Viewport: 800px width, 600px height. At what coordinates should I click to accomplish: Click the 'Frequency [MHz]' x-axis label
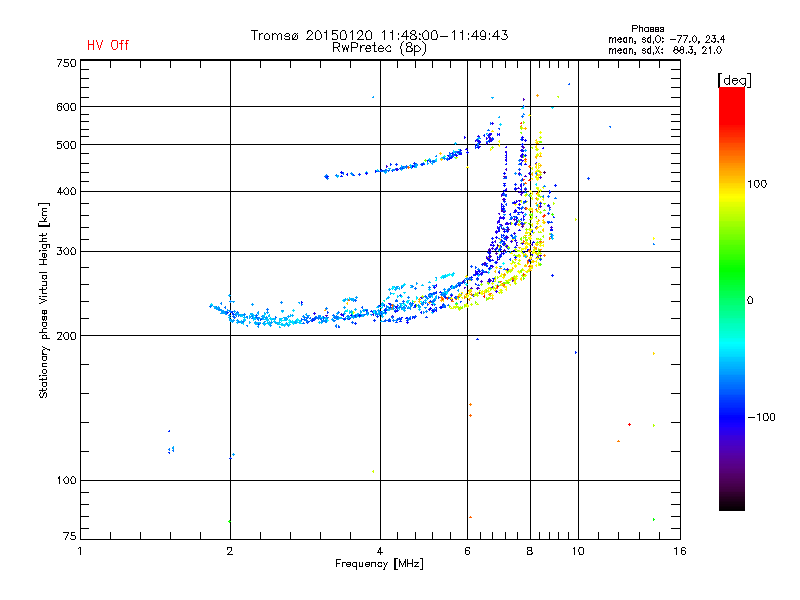(379, 564)
